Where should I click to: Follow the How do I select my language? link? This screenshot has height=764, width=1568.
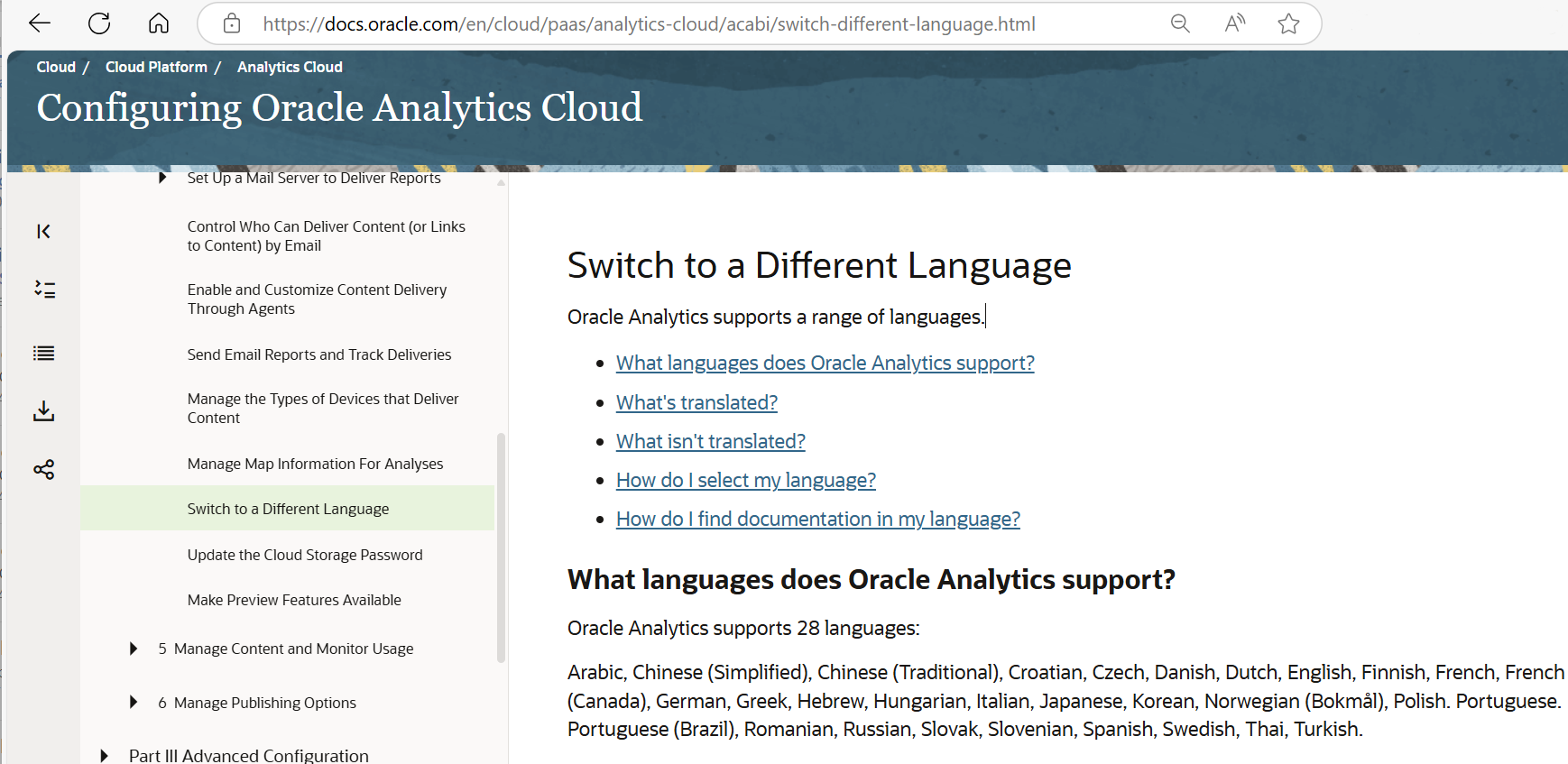tap(746, 480)
